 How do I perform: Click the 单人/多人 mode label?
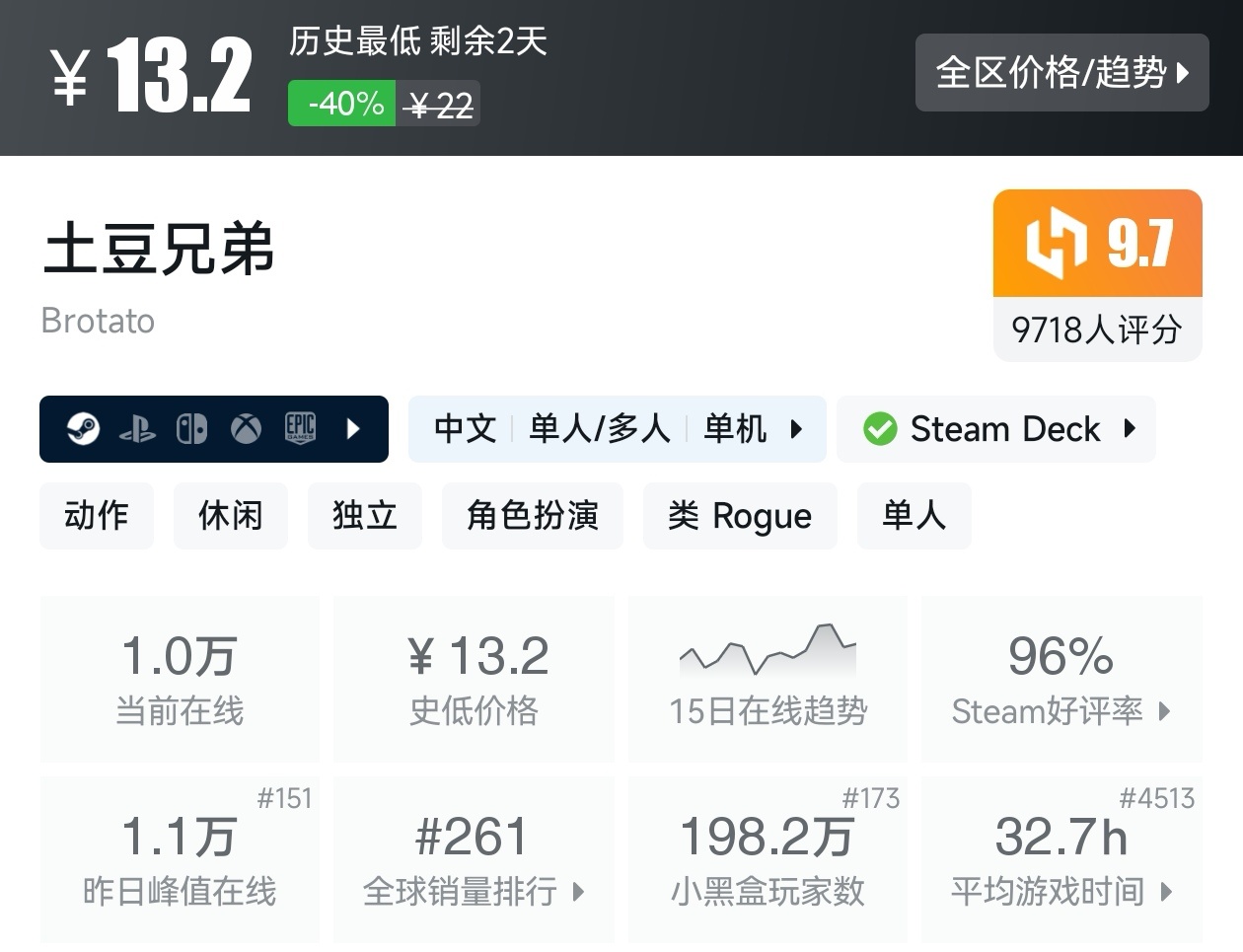[600, 429]
